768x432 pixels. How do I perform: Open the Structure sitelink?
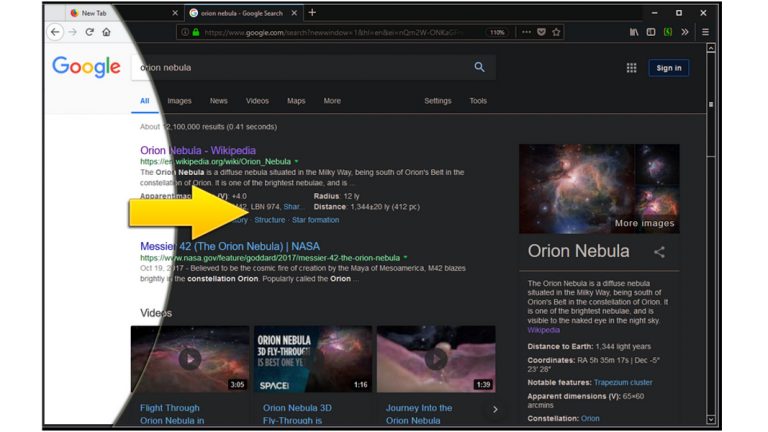click(x=269, y=220)
